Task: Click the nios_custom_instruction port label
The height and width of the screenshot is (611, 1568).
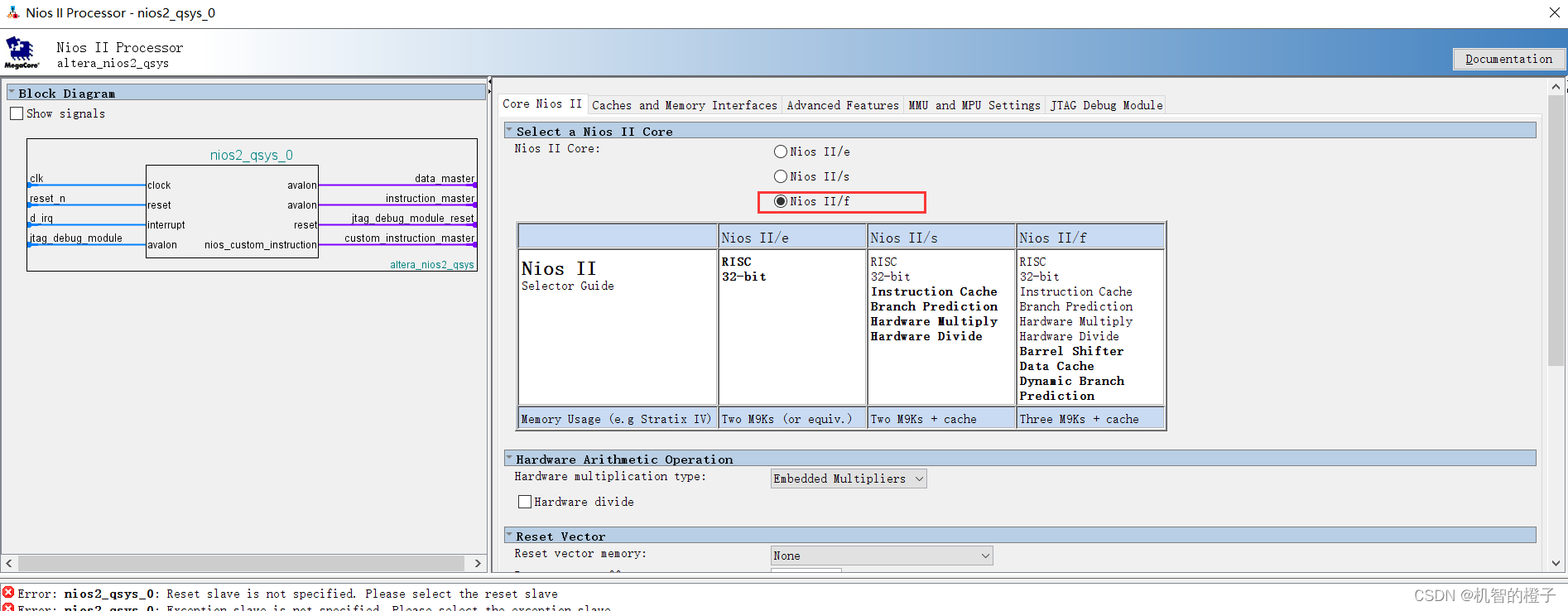Action: (260, 245)
